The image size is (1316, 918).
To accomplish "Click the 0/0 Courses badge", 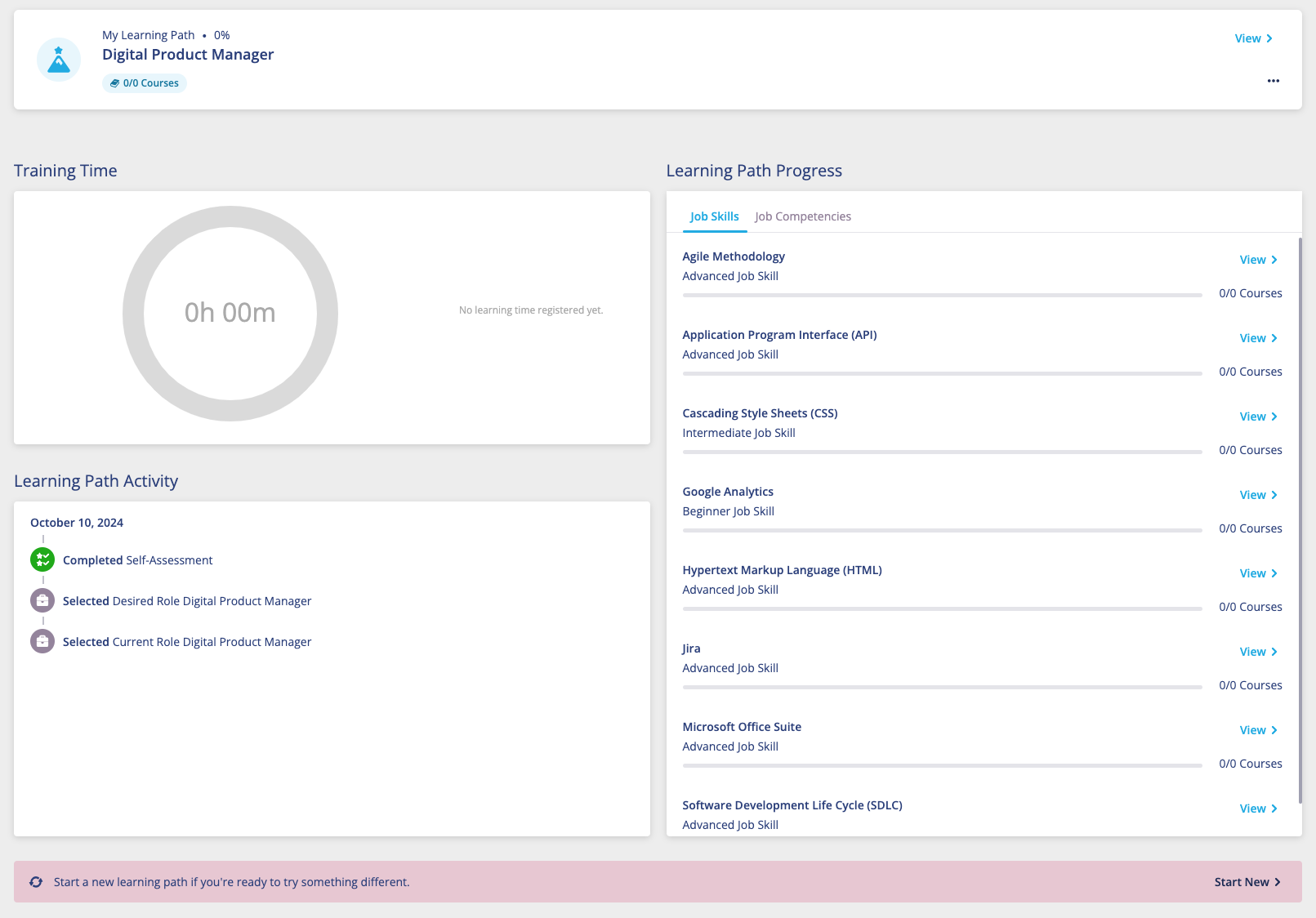I will (x=145, y=83).
